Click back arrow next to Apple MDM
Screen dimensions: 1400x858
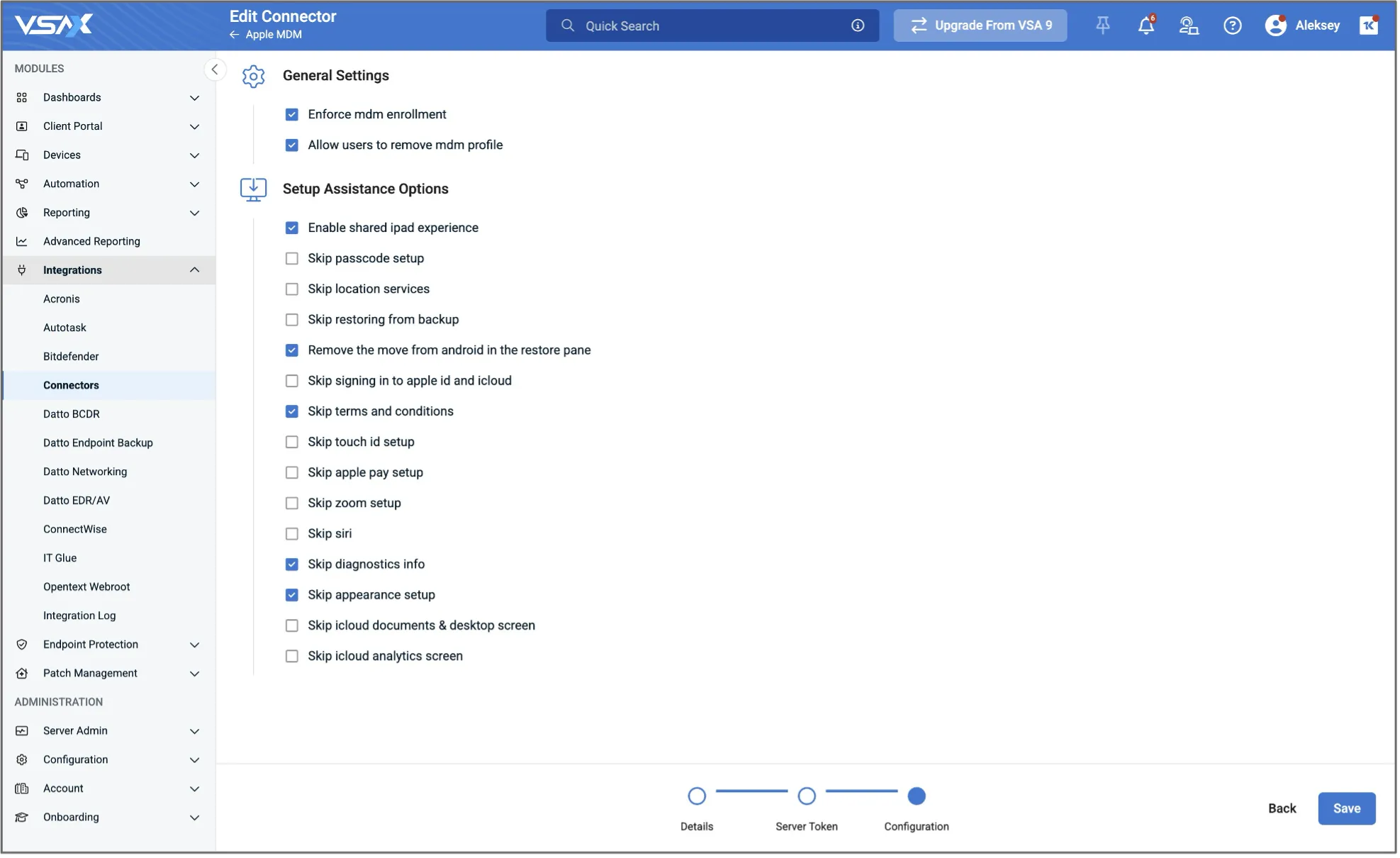[x=234, y=35]
